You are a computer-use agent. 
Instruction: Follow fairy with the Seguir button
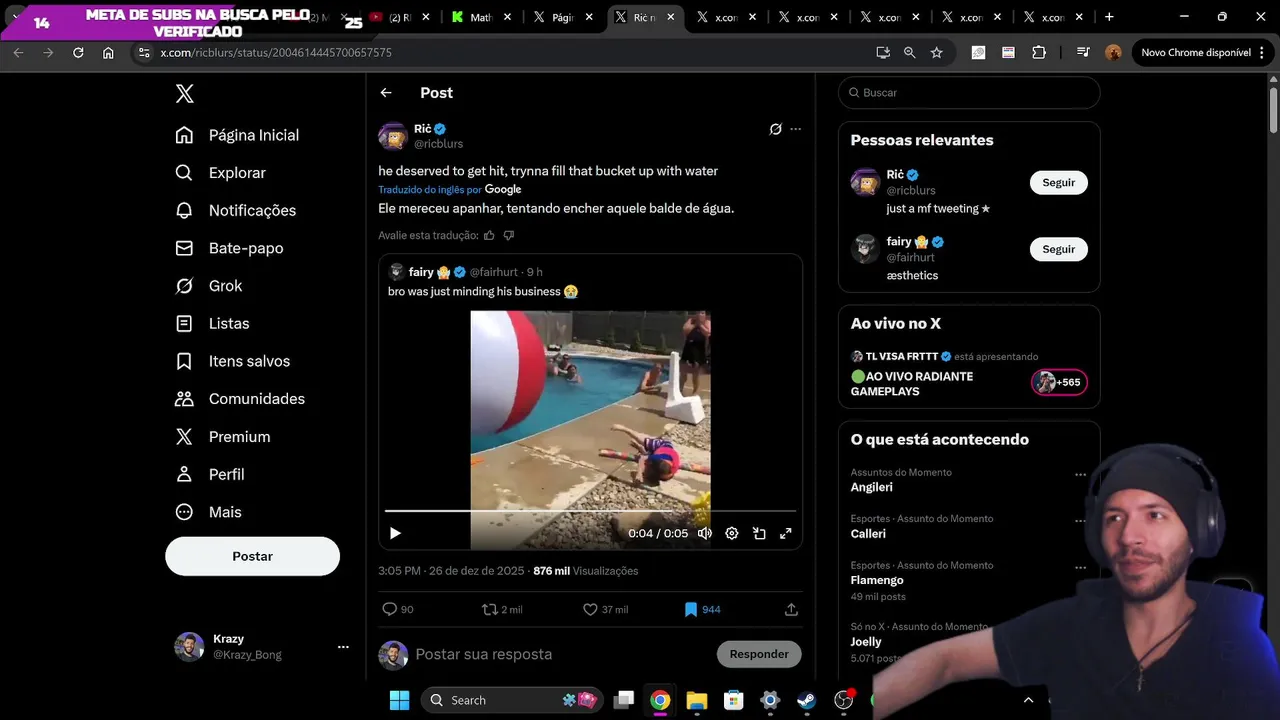(x=1059, y=250)
